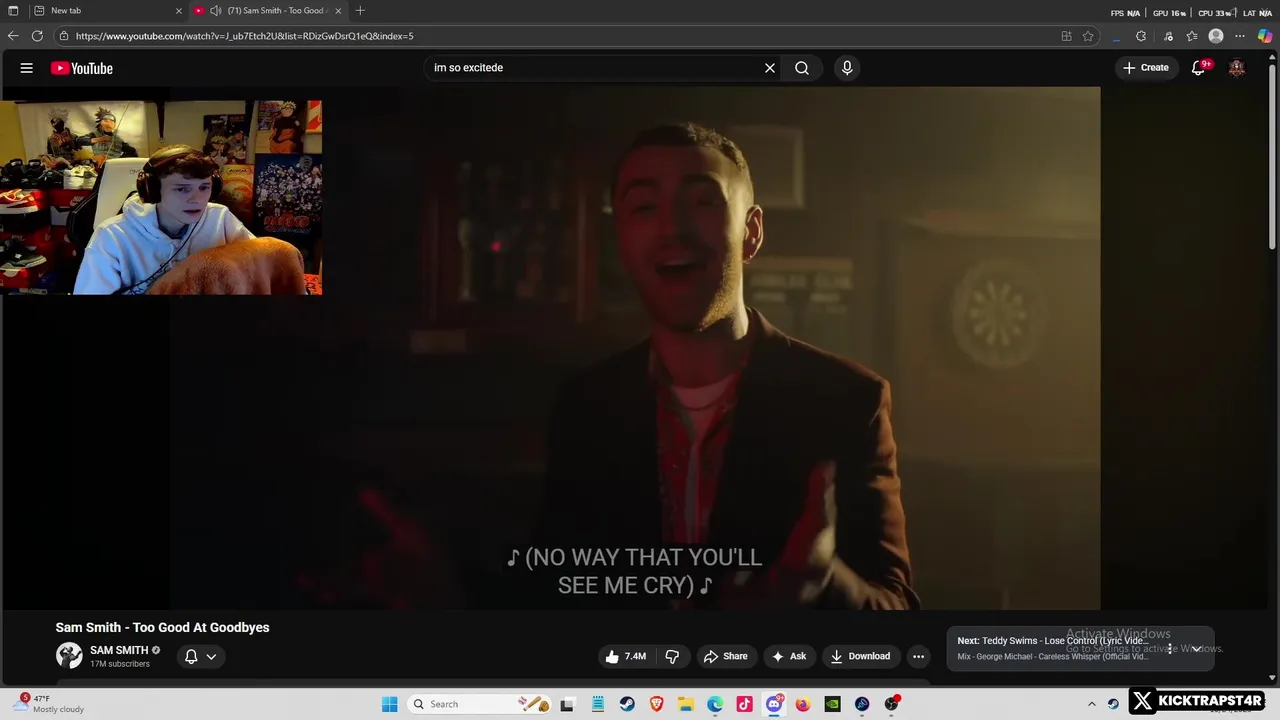Open the YouTube account avatar menu
1280x720 pixels.
point(1237,68)
